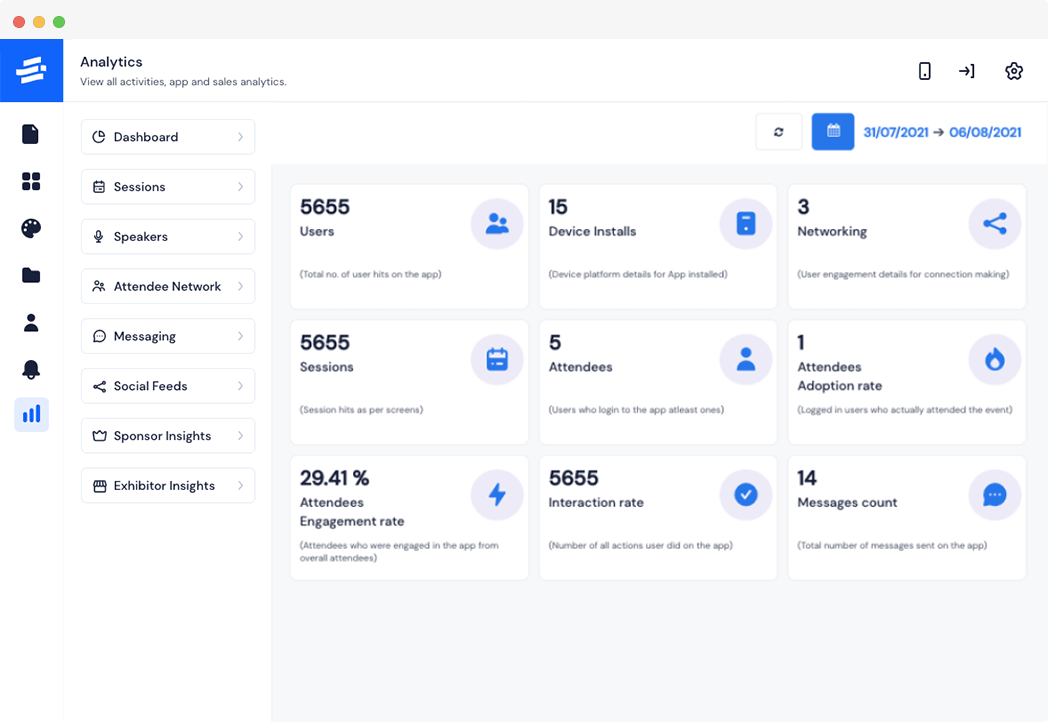Select the highlighted analytics bar chart icon

[x=31, y=415]
